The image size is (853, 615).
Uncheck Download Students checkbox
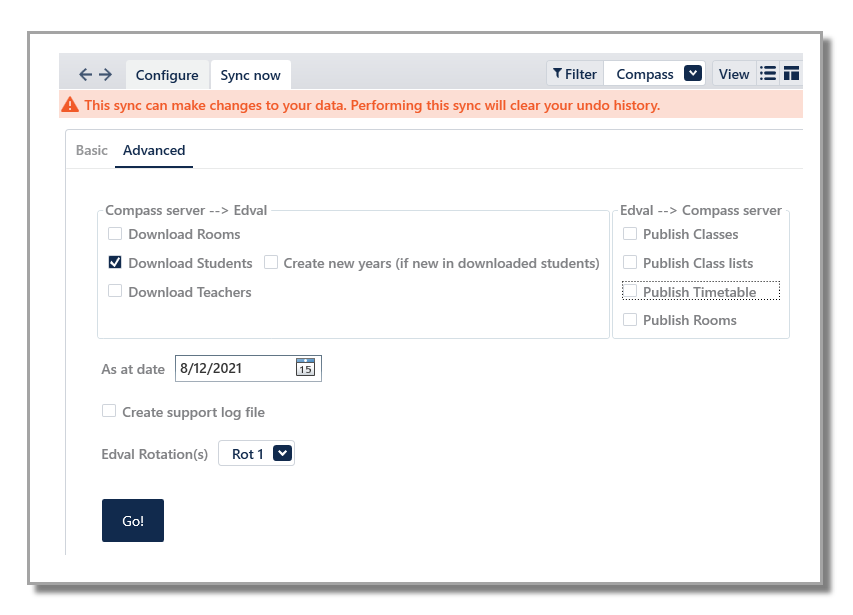coord(115,263)
